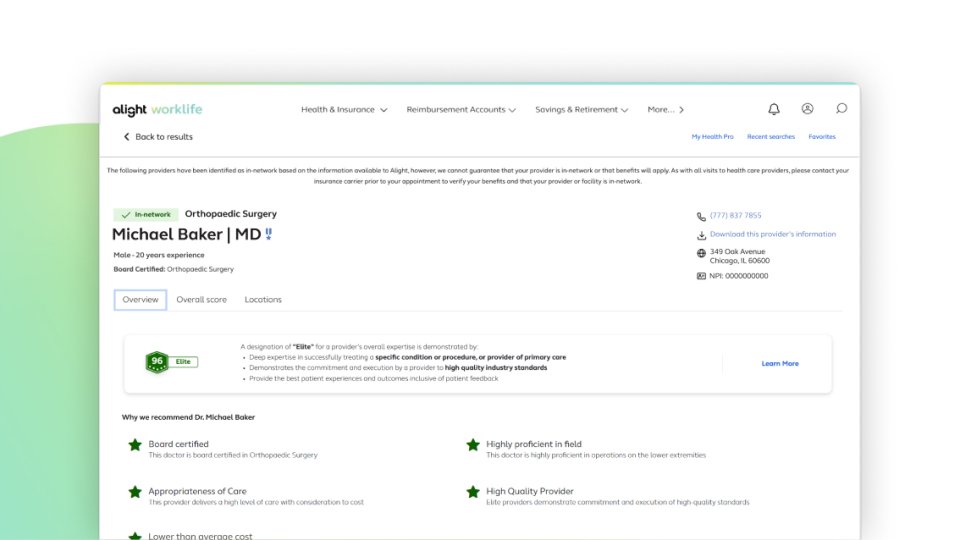Open the user profile icon

coord(808,108)
